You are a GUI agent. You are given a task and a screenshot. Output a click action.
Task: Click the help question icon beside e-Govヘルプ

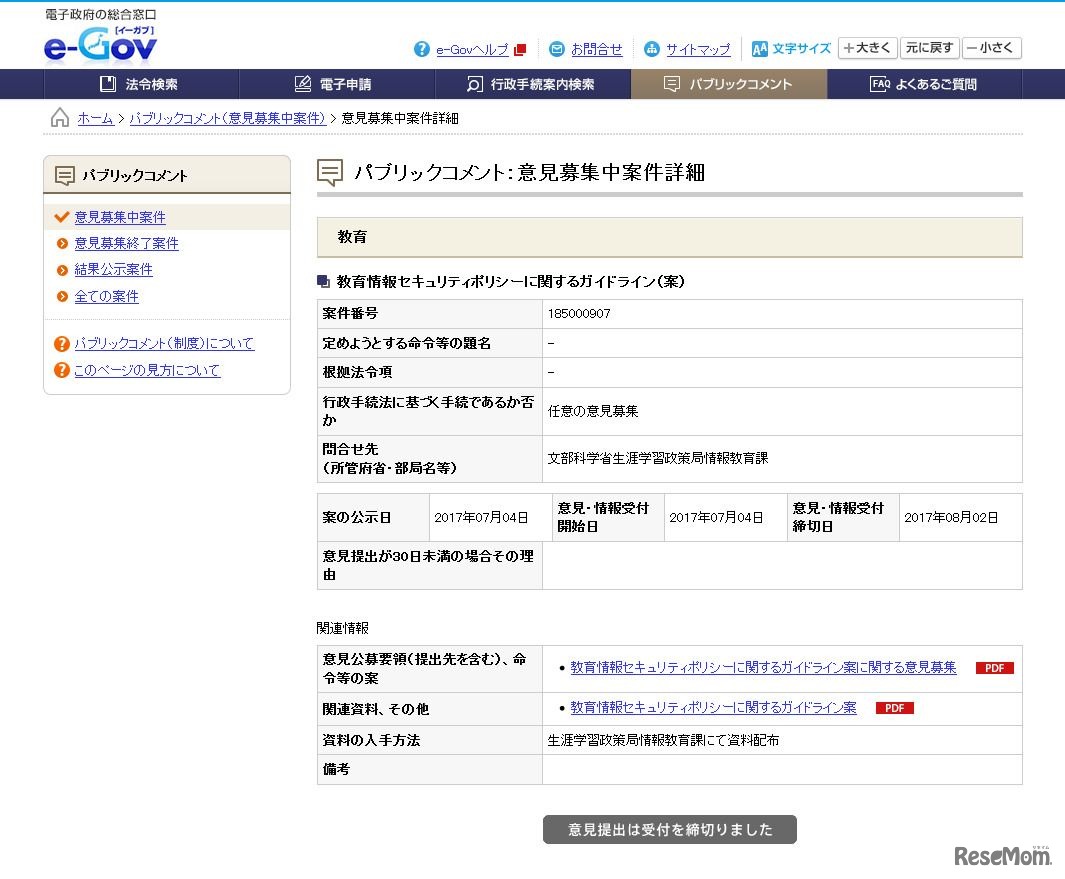pyautogui.click(x=421, y=49)
